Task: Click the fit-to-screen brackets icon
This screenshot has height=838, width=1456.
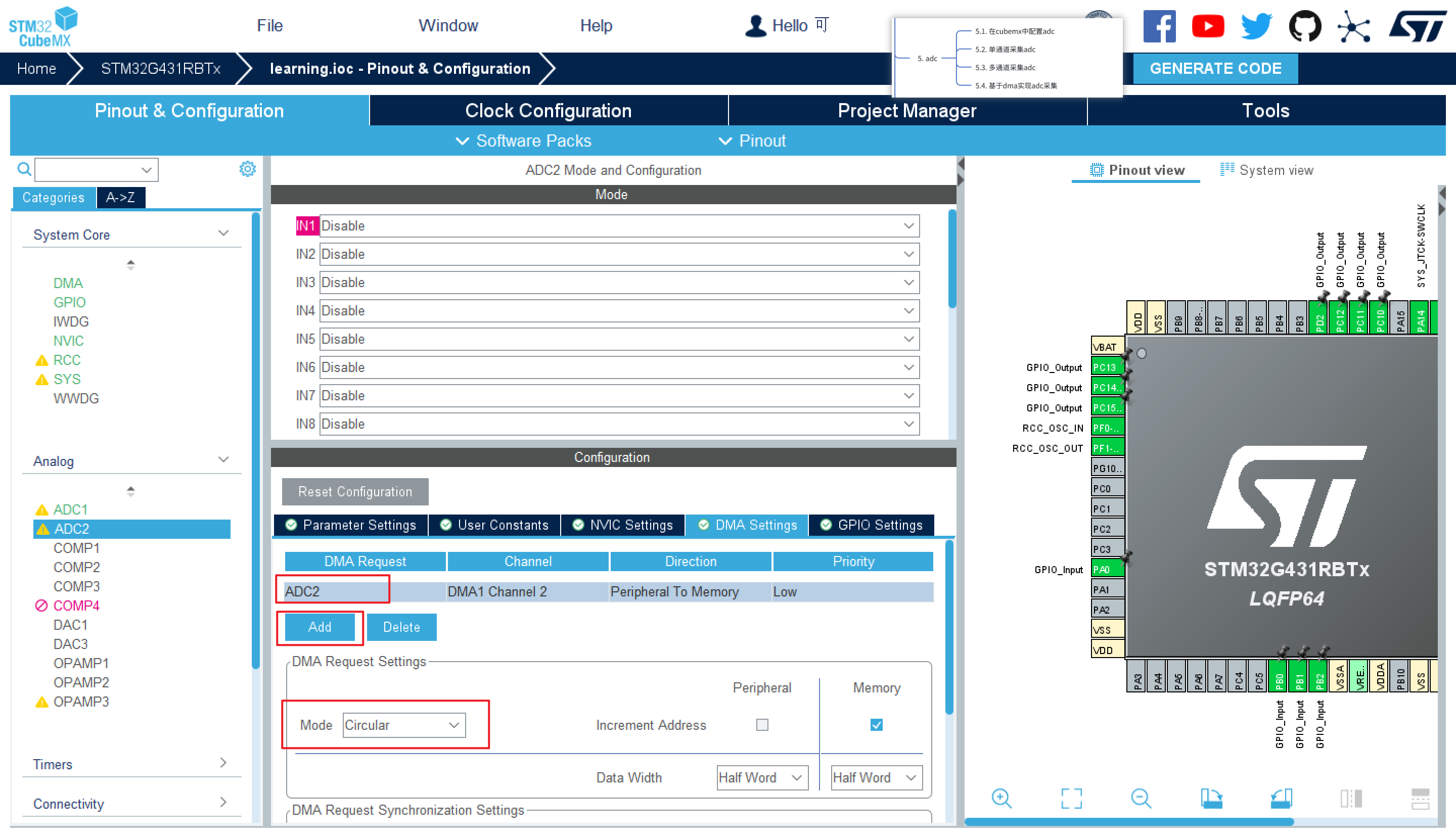Action: tap(1071, 798)
